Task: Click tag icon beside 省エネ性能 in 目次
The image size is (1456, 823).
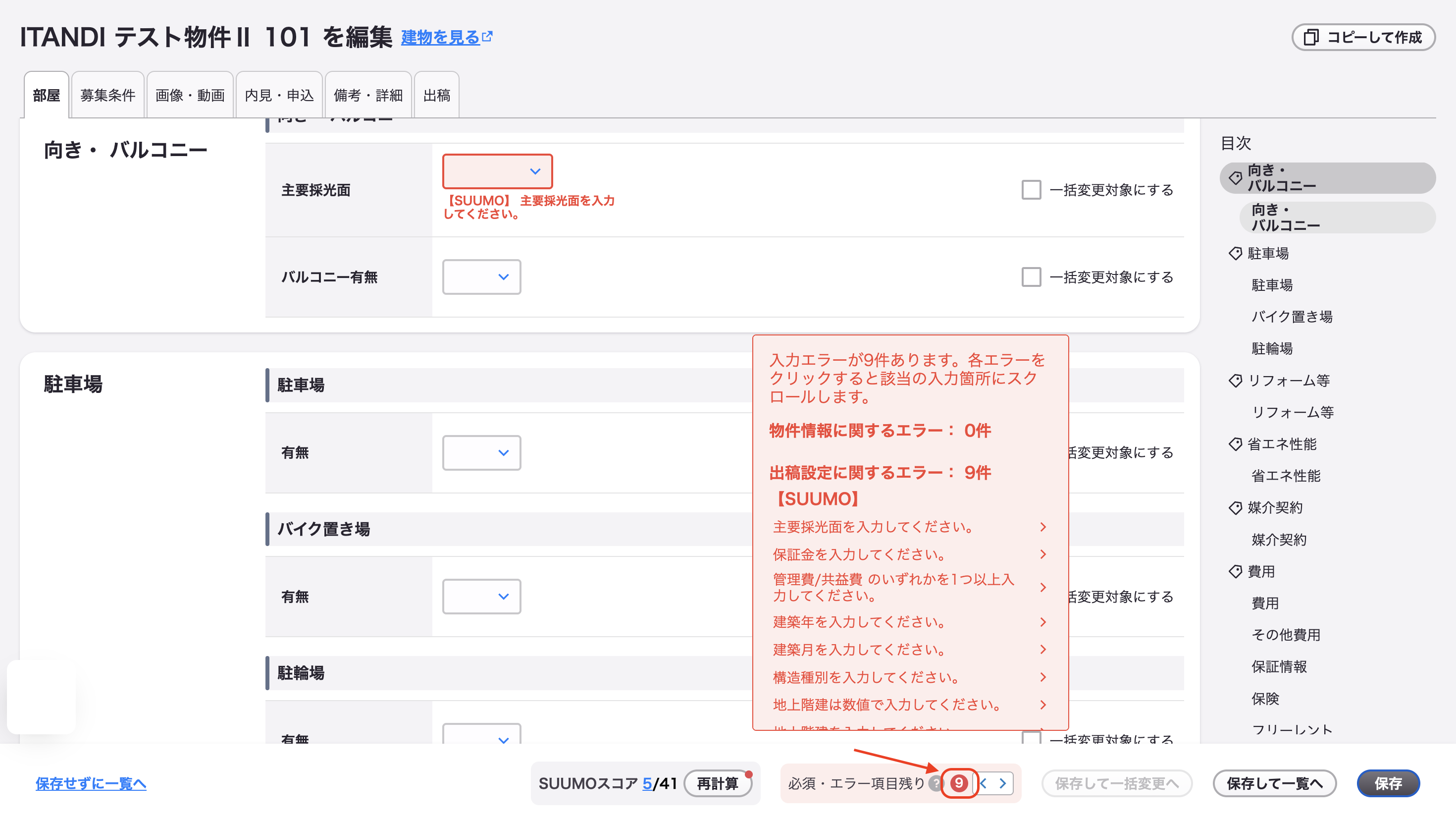Action: 1235,443
